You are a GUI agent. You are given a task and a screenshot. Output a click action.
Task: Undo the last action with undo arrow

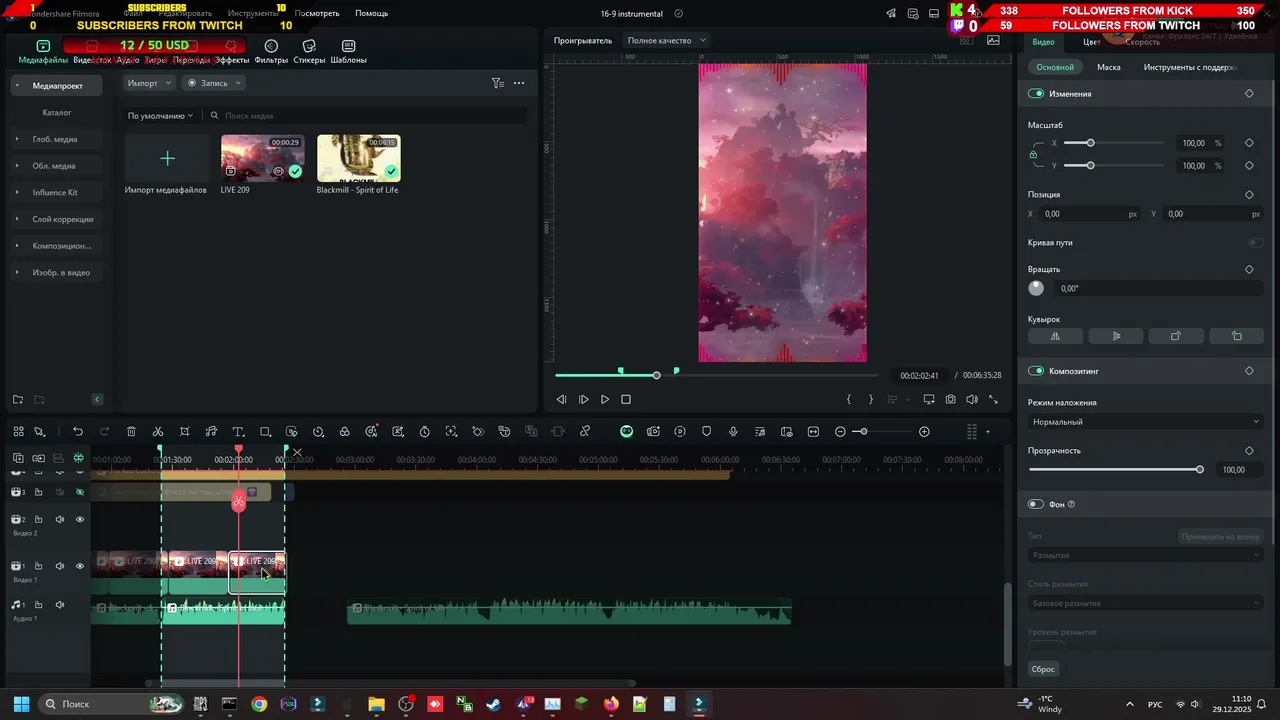coord(78,432)
